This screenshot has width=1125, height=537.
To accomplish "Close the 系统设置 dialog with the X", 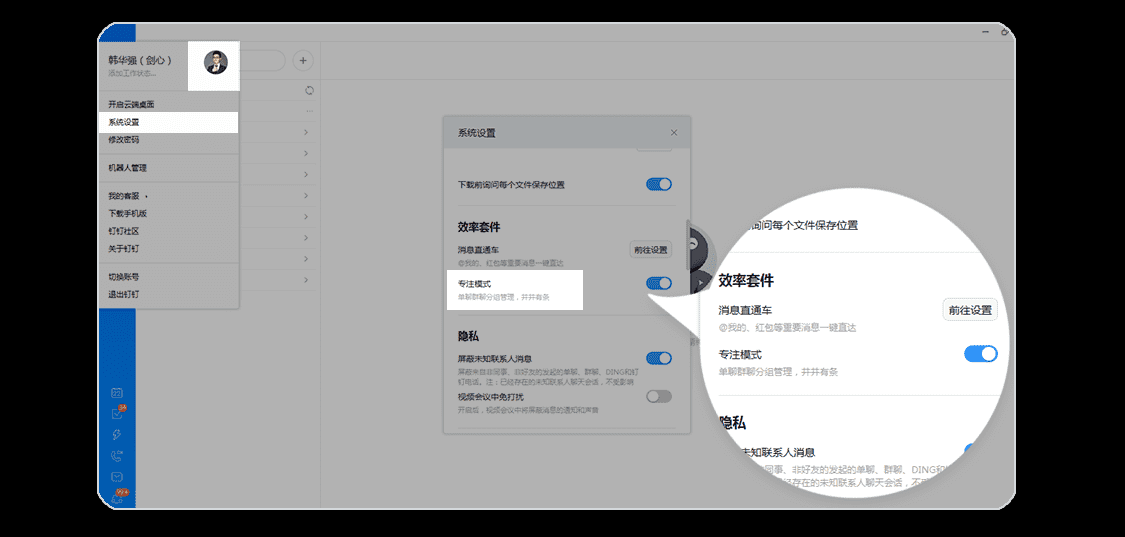I will click(x=674, y=132).
